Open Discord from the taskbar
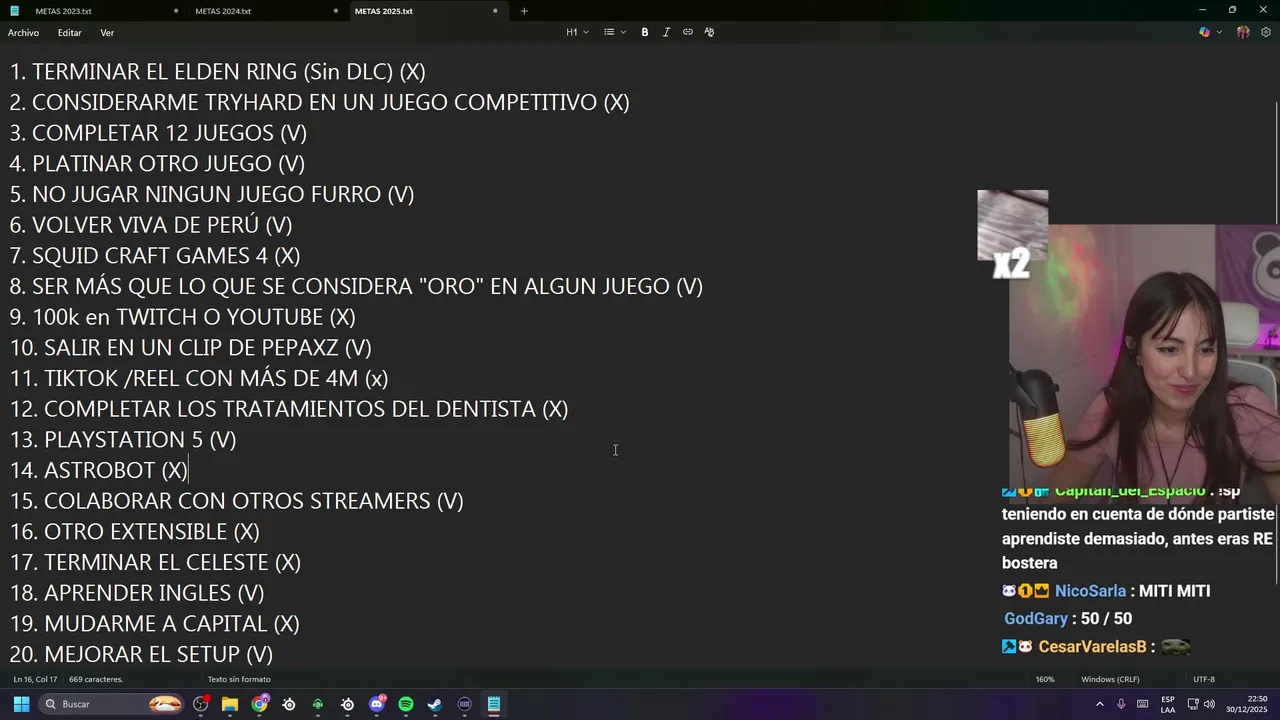 point(377,704)
